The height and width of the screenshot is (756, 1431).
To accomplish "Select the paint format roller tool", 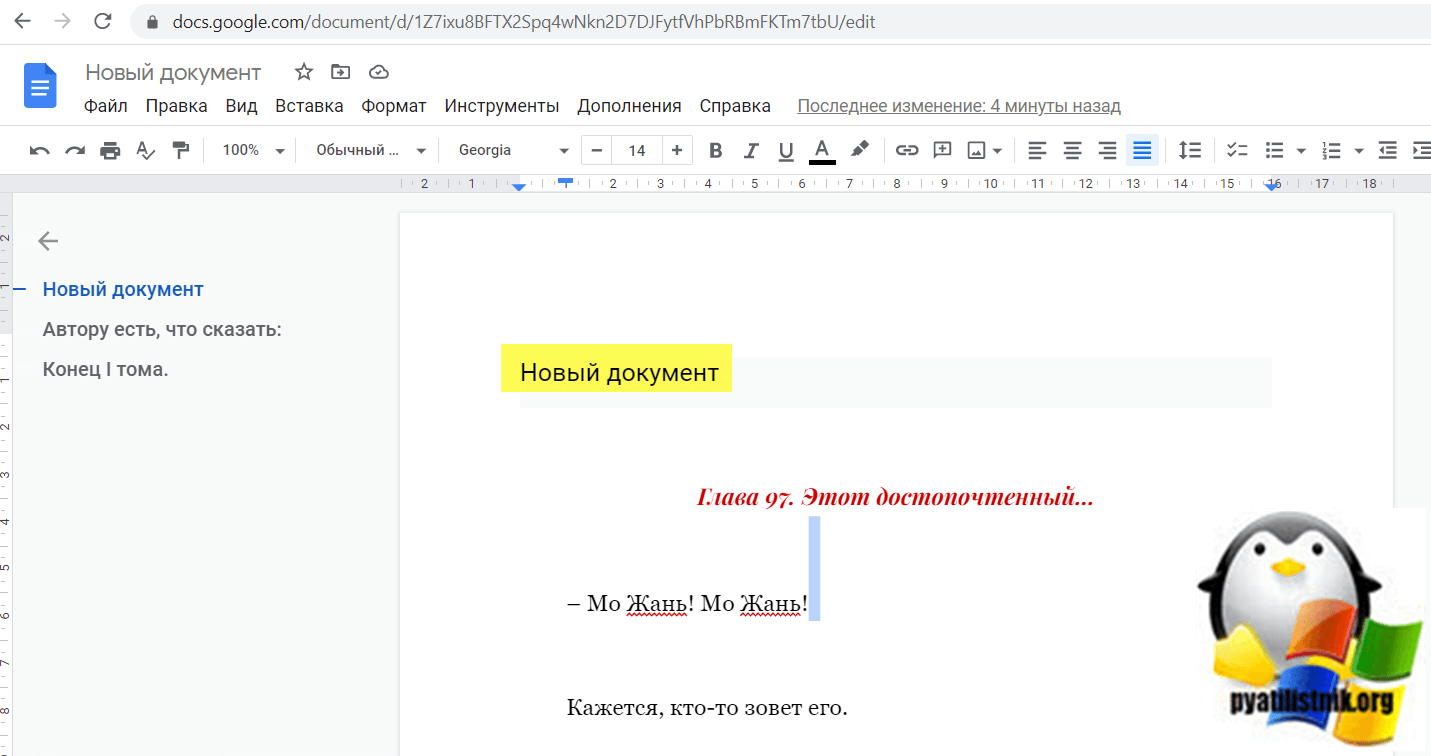I will (181, 151).
